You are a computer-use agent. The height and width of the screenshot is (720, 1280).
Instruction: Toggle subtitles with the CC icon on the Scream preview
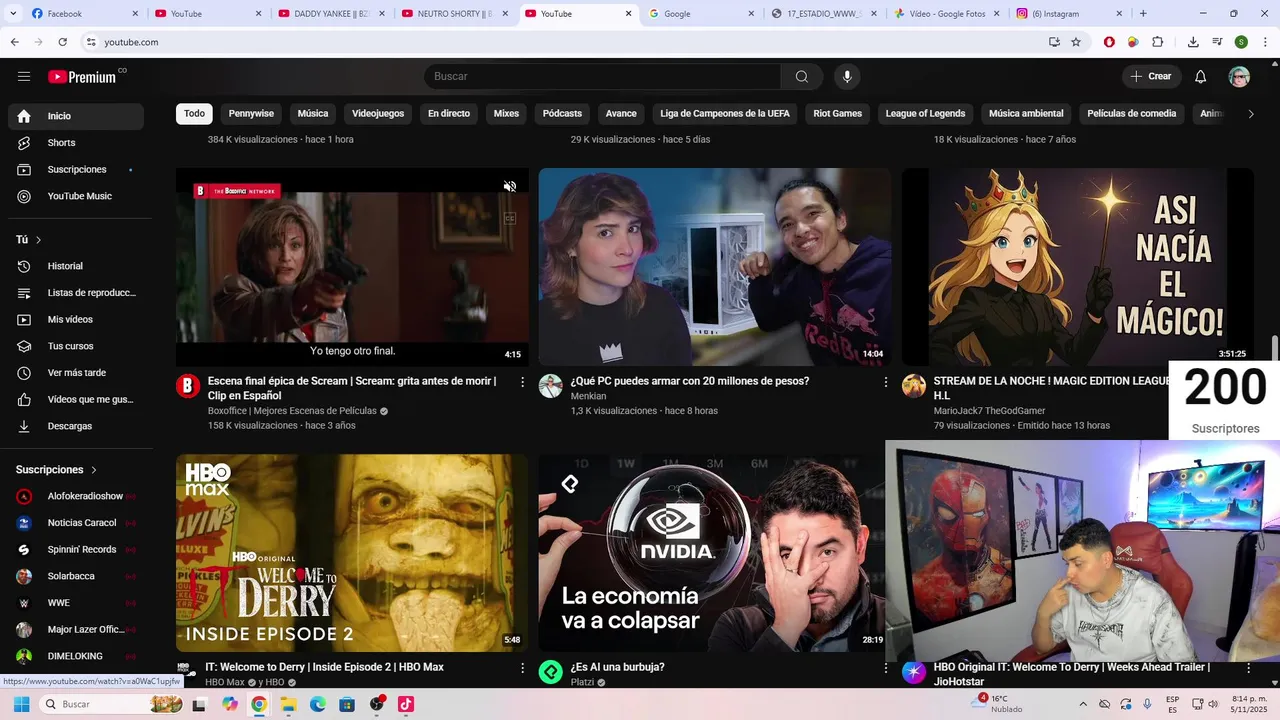pyautogui.click(x=510, y=218)
